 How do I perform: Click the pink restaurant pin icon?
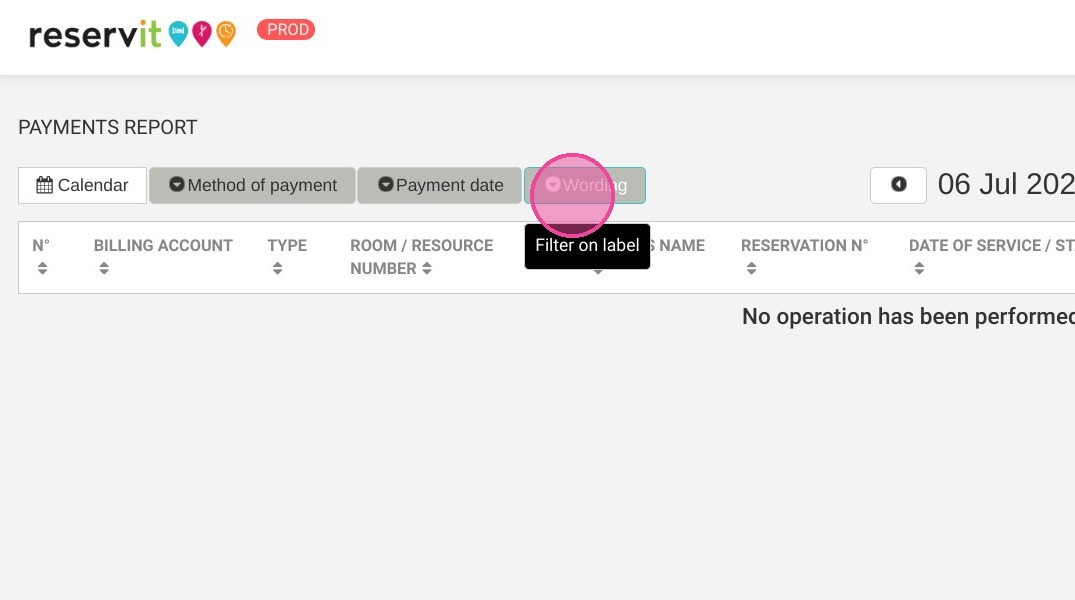(202, 34)
